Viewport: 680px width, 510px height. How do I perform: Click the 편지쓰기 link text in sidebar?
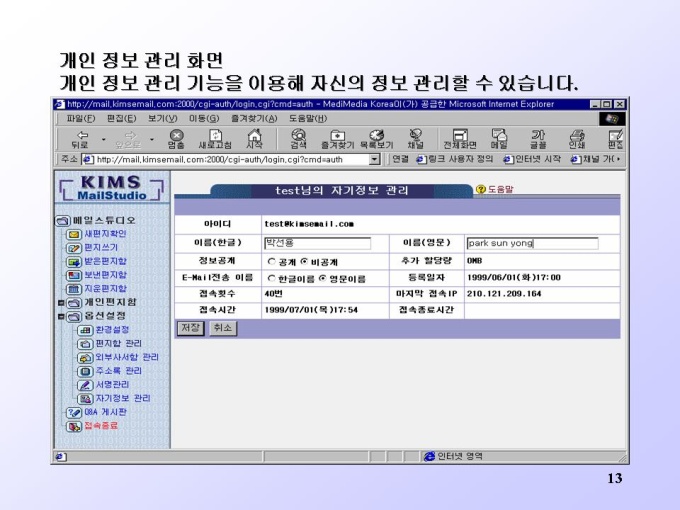(101, 247)
